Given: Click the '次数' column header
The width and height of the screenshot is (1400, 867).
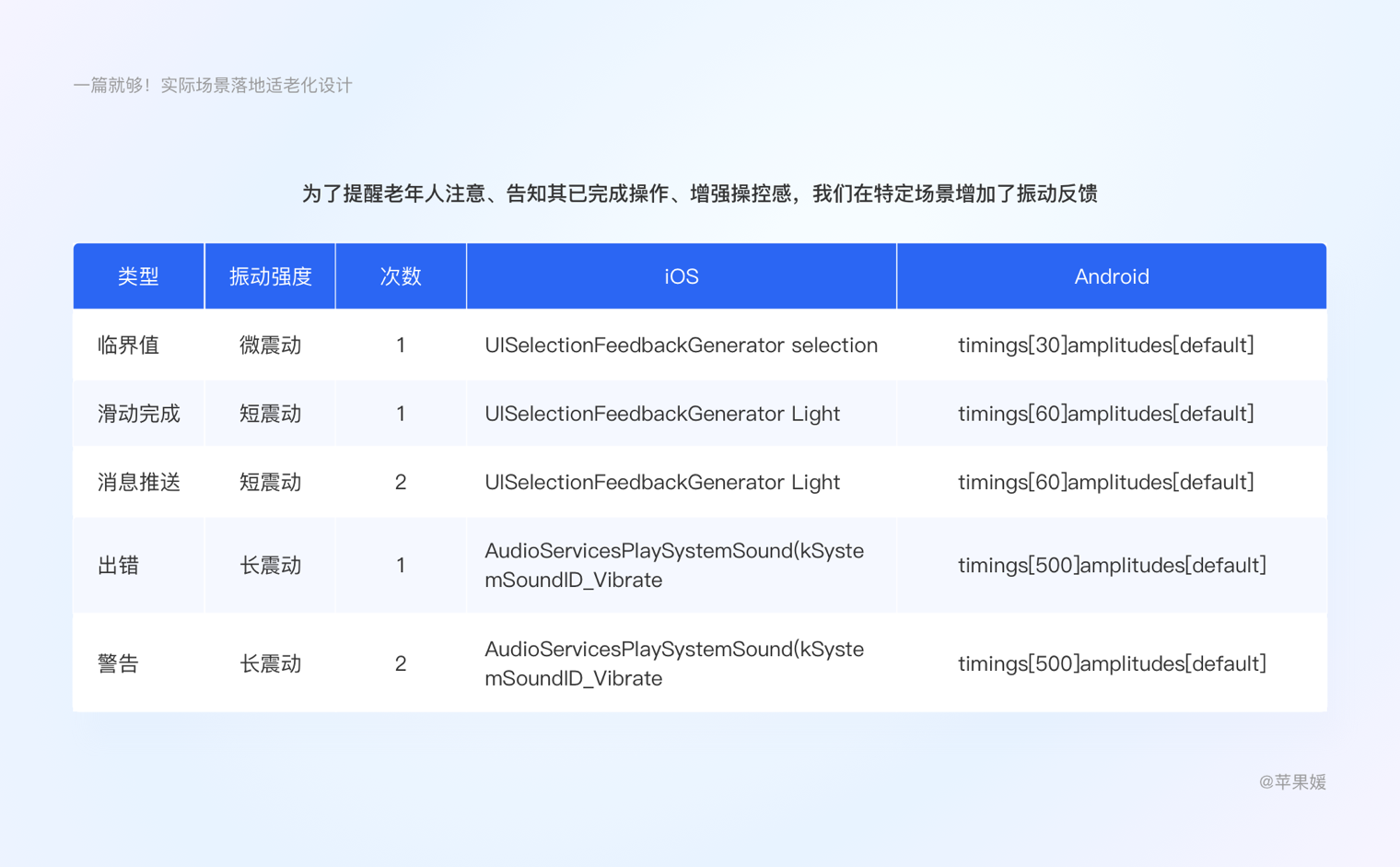Looking at the screenshot, I should coord(401,276).
